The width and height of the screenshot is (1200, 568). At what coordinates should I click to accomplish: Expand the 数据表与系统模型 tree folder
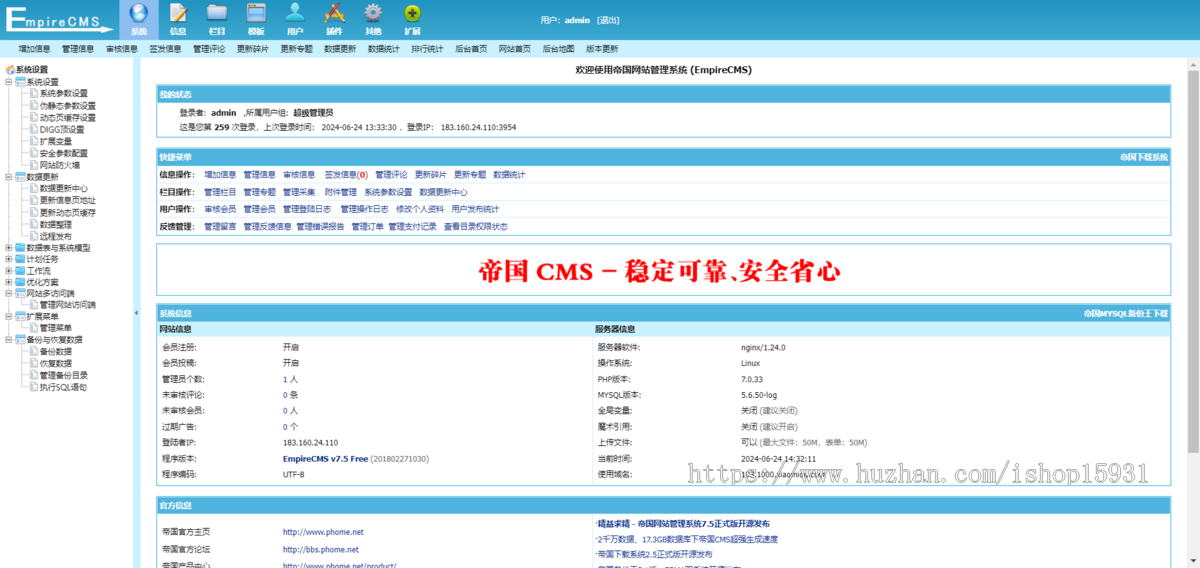pyautogui.click(x=8, y=247)
